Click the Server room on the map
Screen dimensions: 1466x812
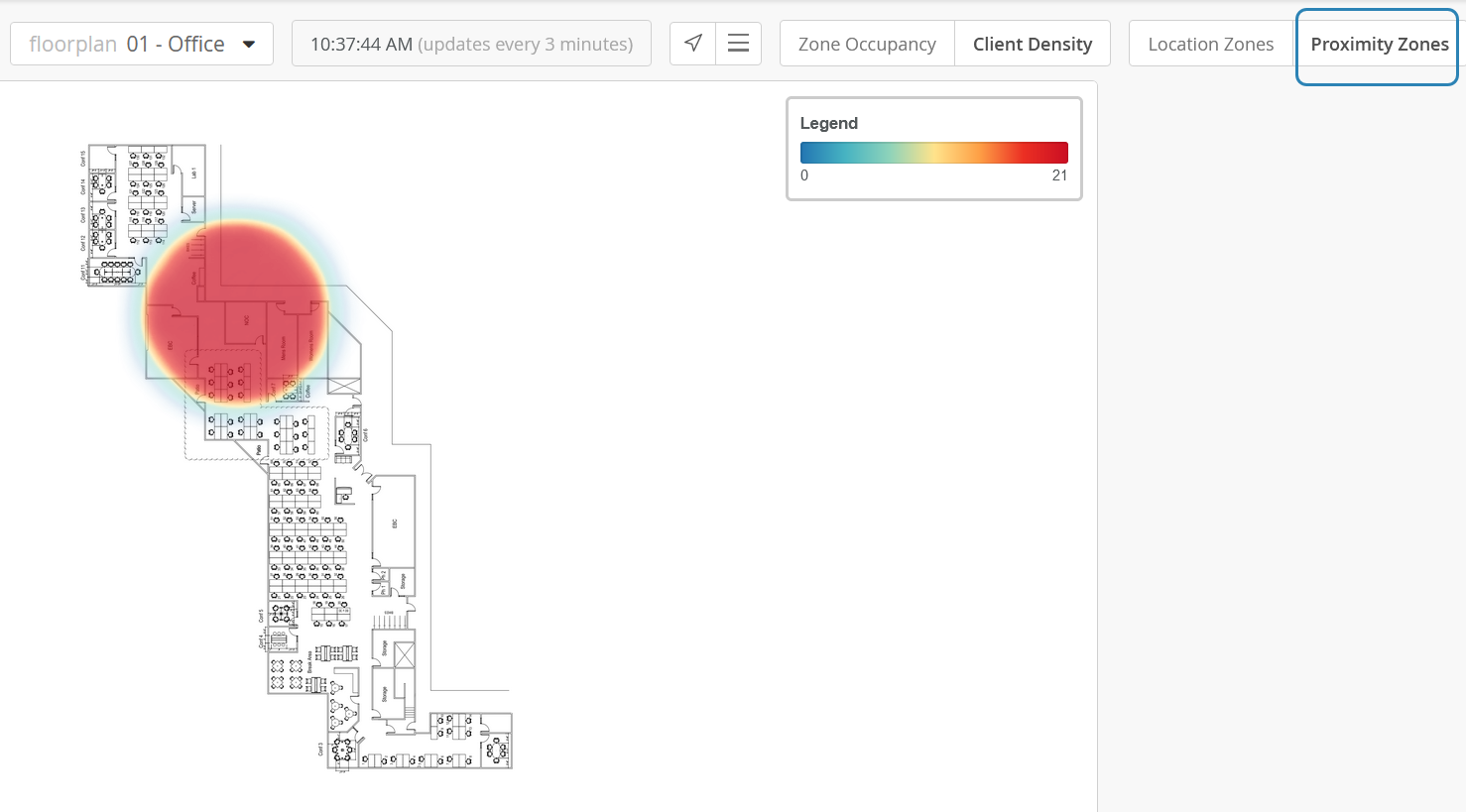click(193, 207)
